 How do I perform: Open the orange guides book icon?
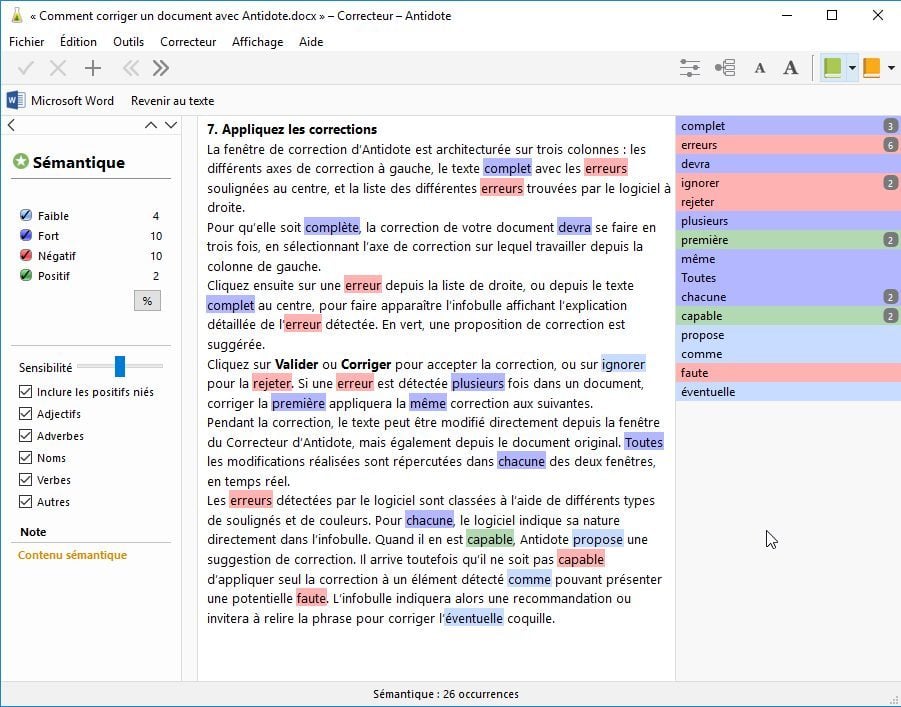point(871,68)
